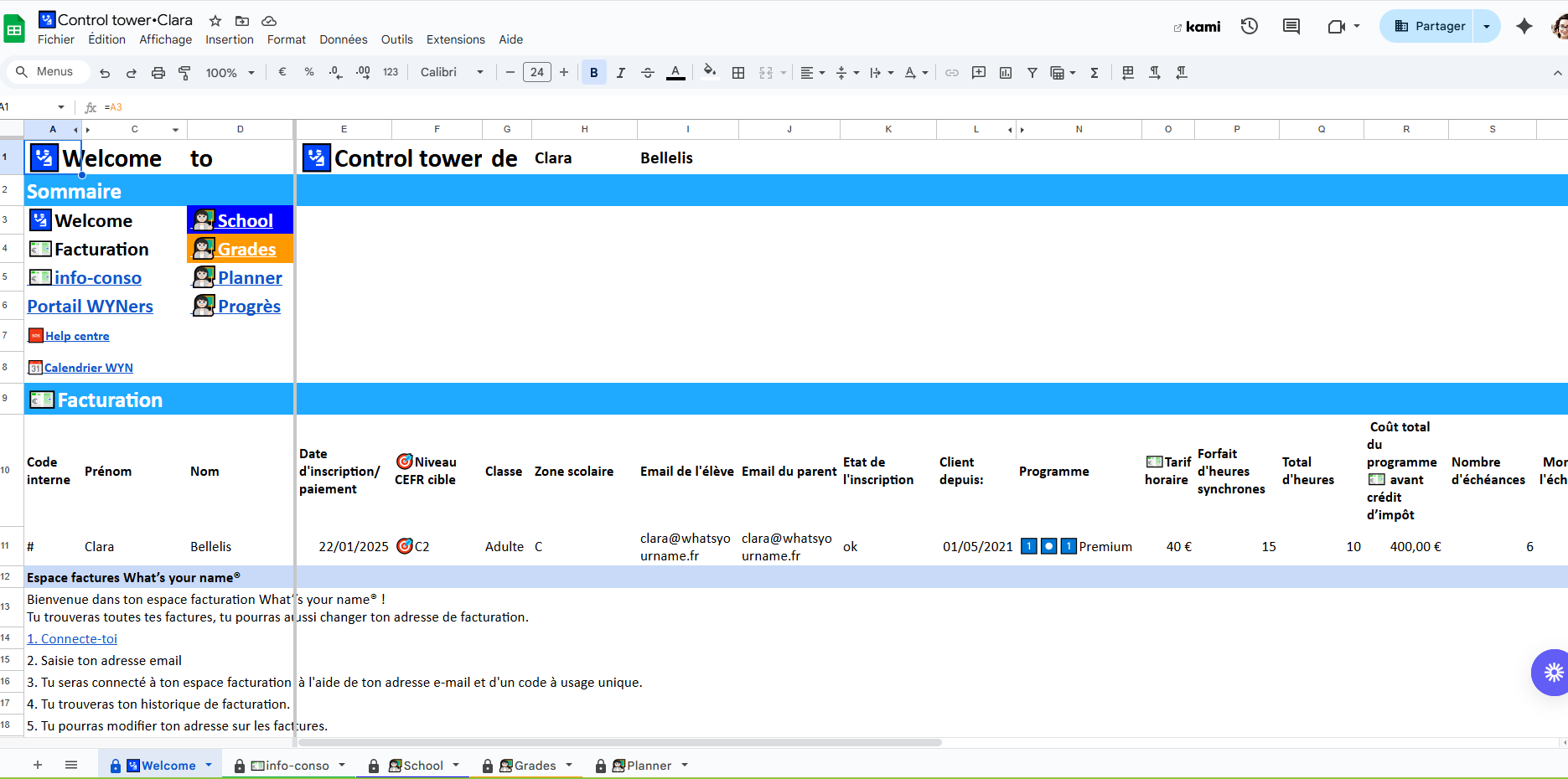Add a new sheet
The width and height of the screenshot is (1568, 779).
(x=38, y=765)
